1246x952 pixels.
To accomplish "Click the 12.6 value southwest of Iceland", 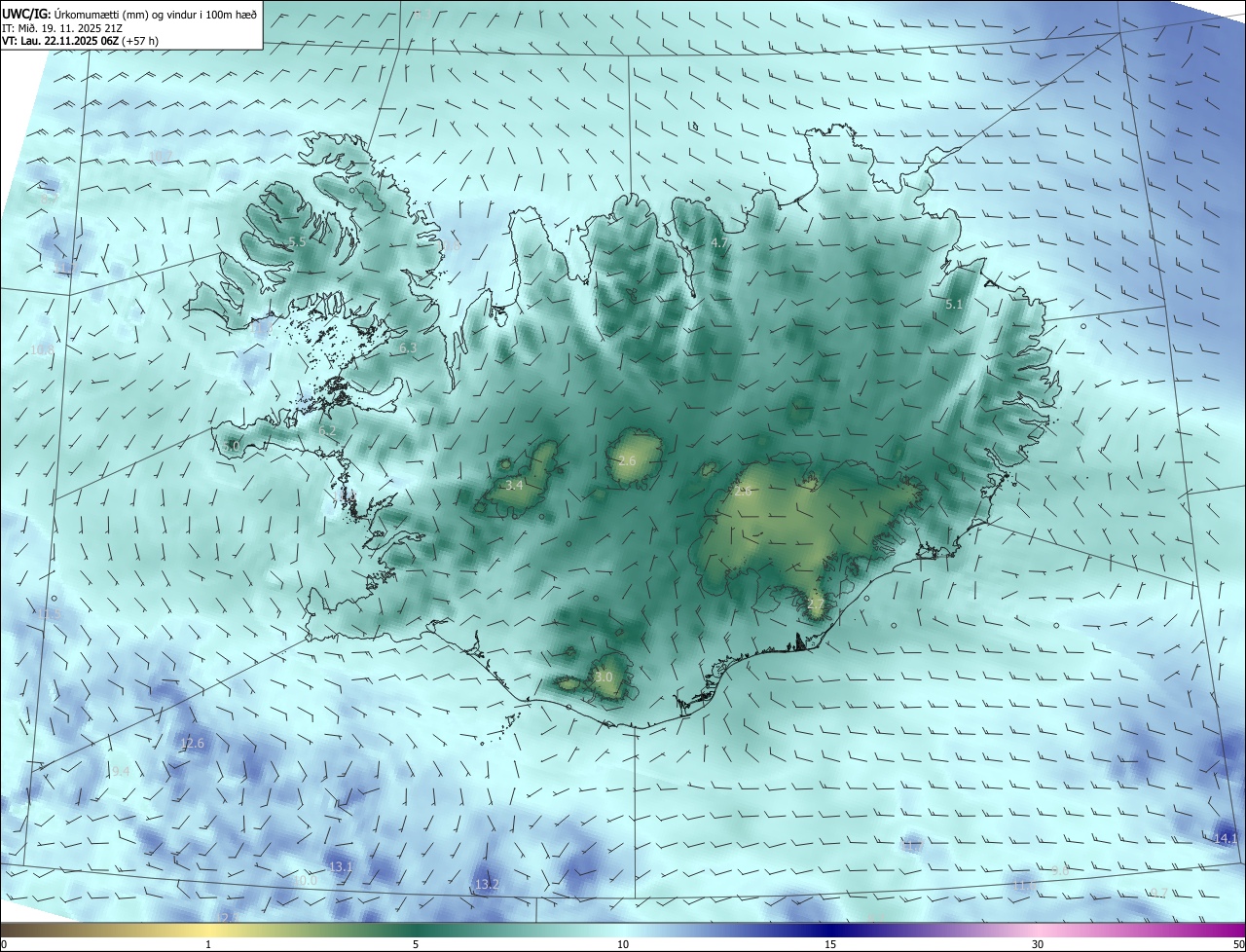I will [193, 744].
